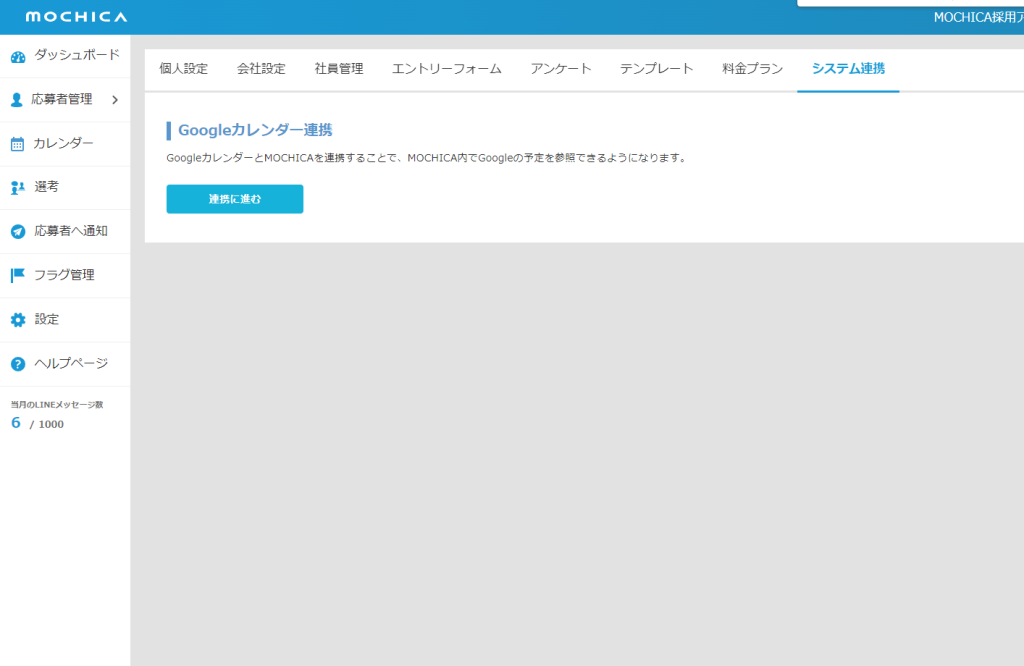Click the person icon beside 応募者管理
The image size is (1024, 666).
point(17,100)
